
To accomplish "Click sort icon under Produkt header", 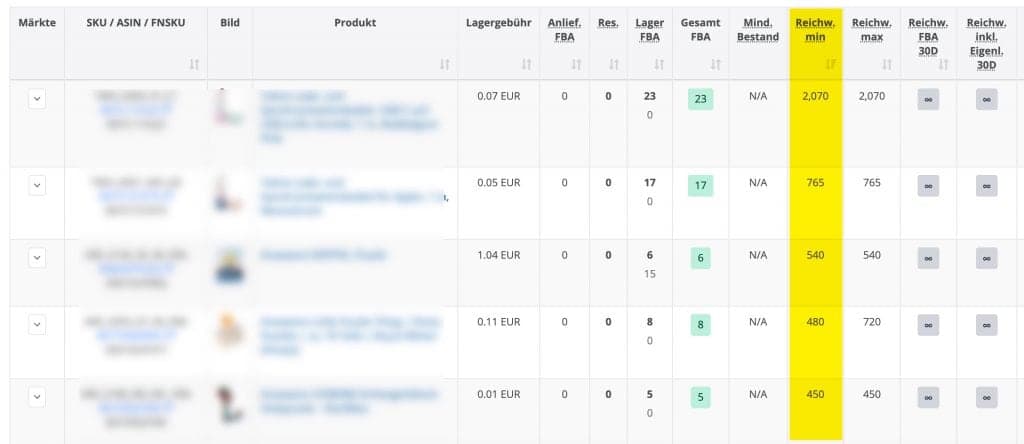I will click(x=445, y=64).
